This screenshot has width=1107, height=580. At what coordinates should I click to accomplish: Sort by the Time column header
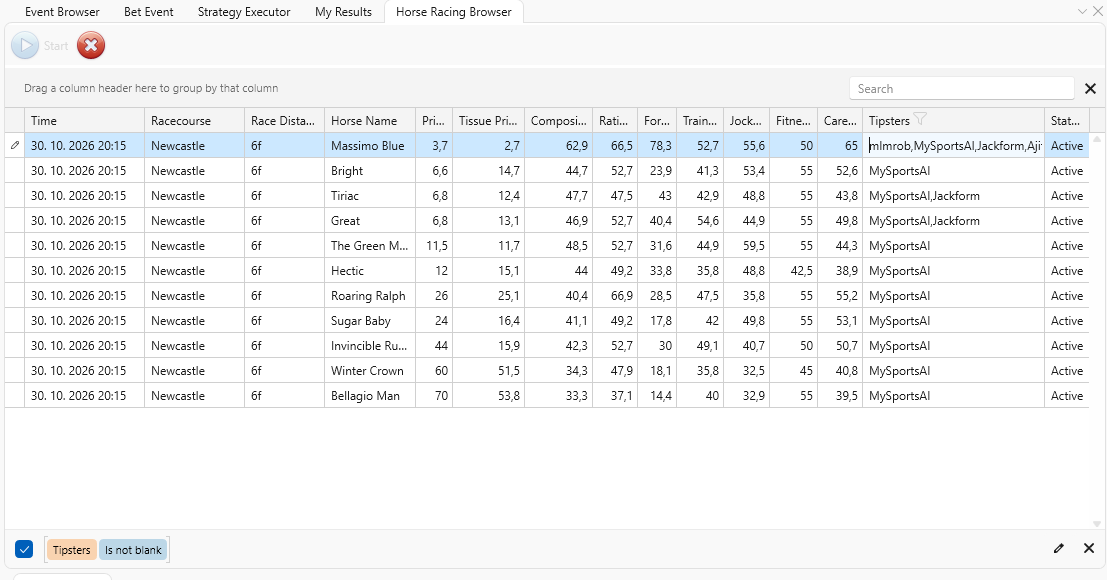point(84,121)
